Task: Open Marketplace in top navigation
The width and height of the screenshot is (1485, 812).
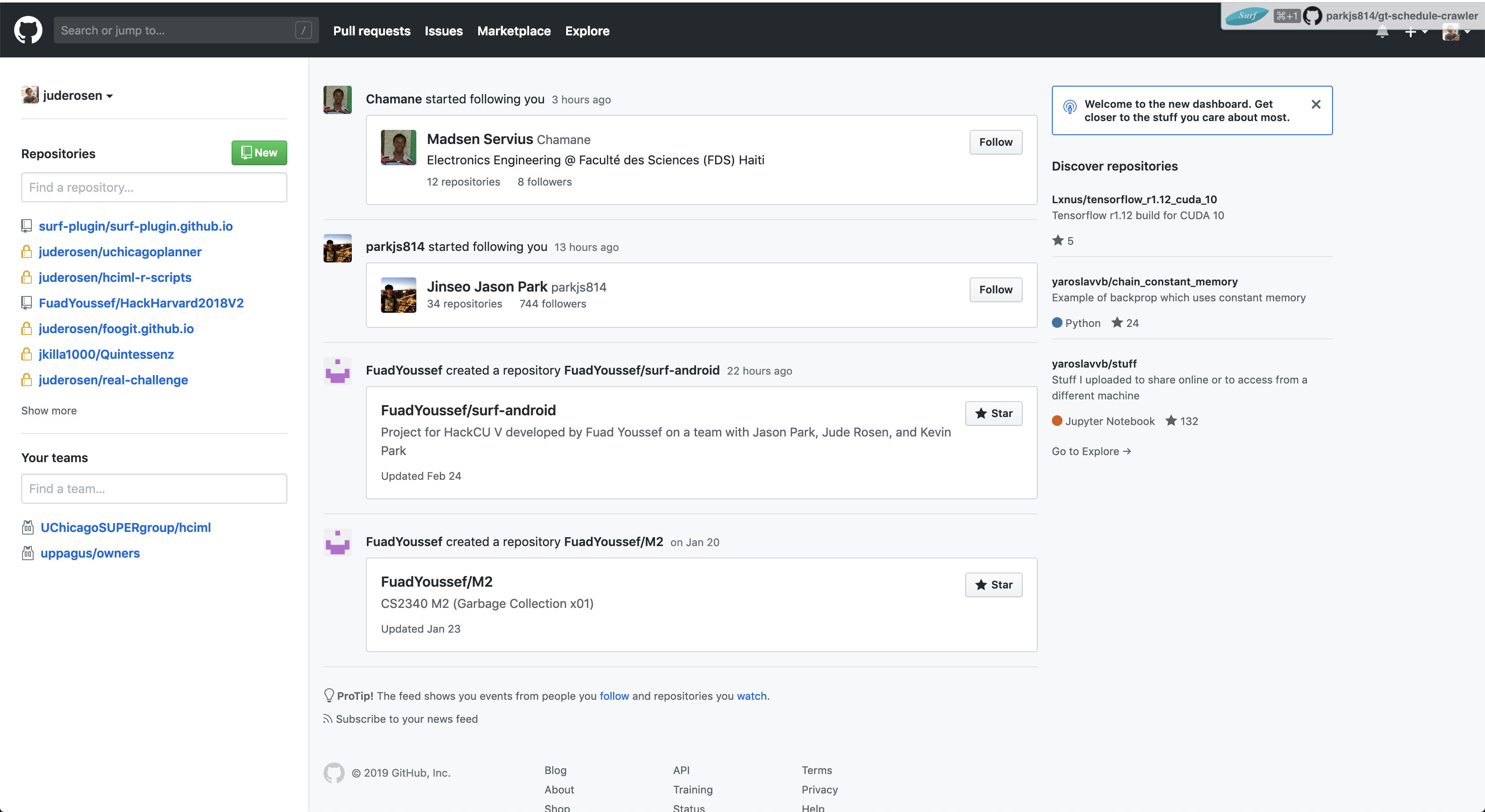Action: click(514, 31)
